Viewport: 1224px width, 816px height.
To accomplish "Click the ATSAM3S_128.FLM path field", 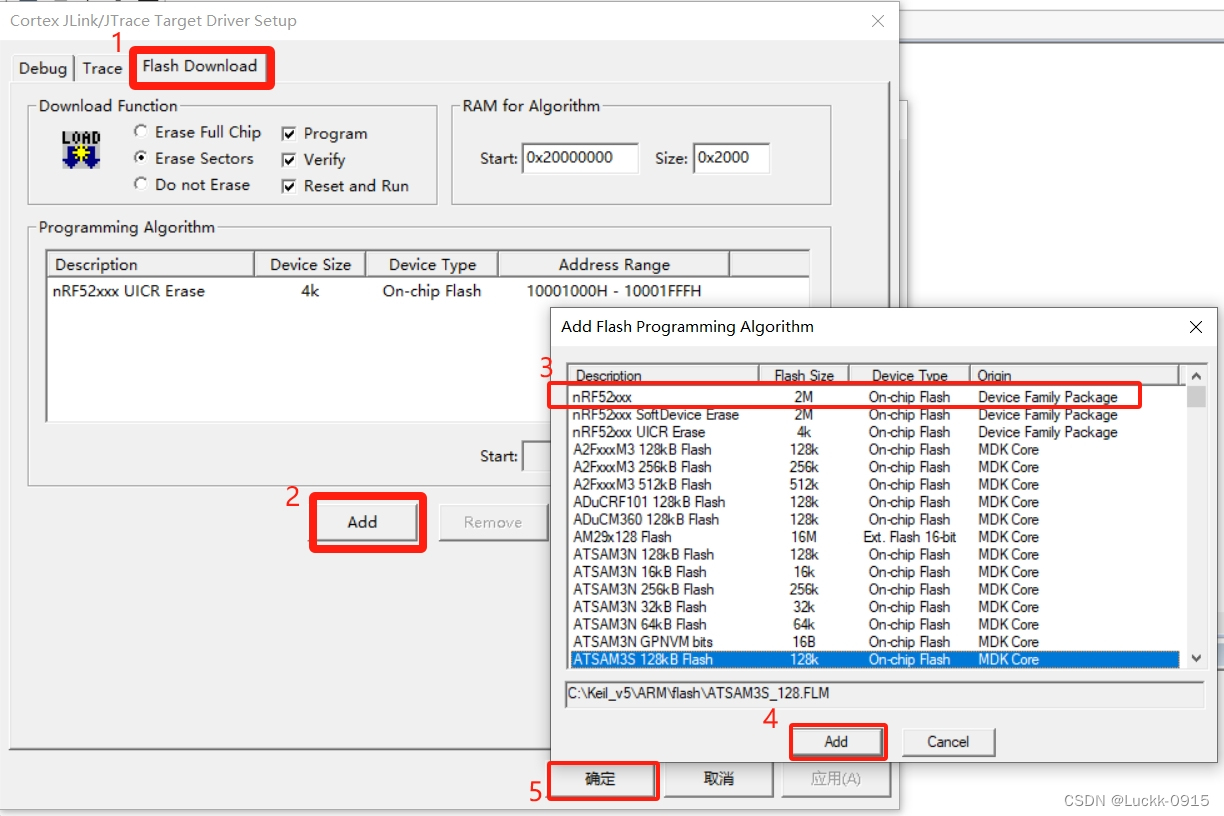I will (885, 693).
